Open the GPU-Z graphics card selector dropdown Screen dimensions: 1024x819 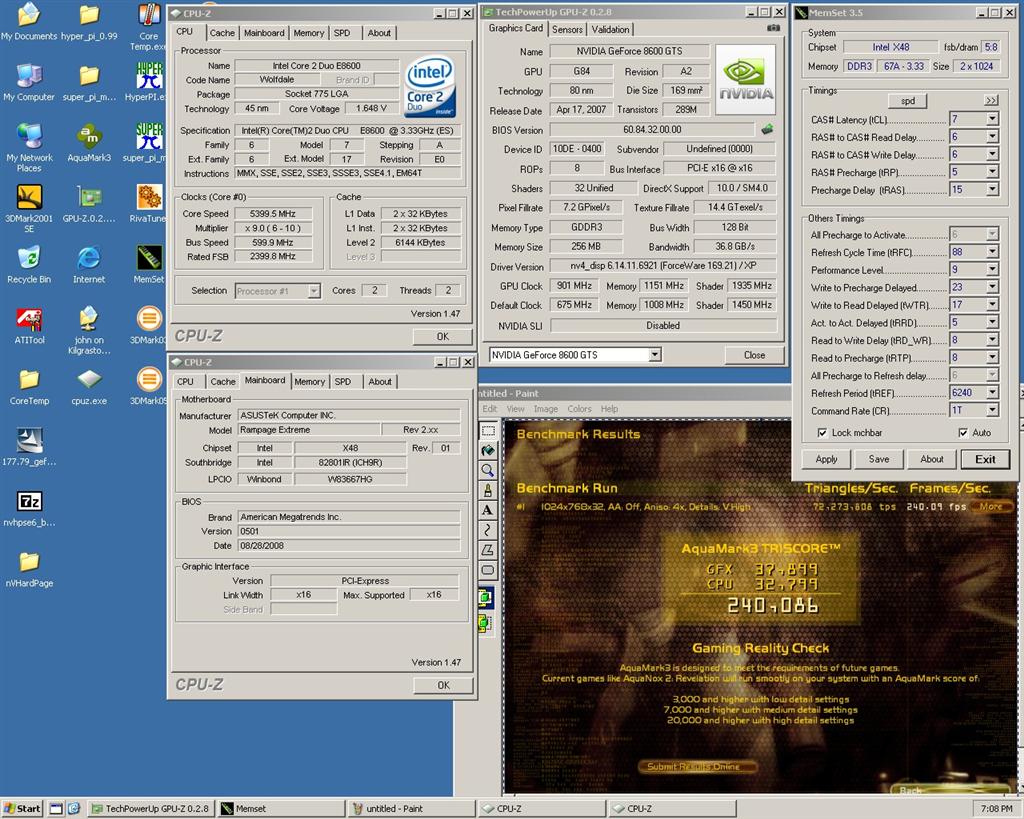(655, 355)
